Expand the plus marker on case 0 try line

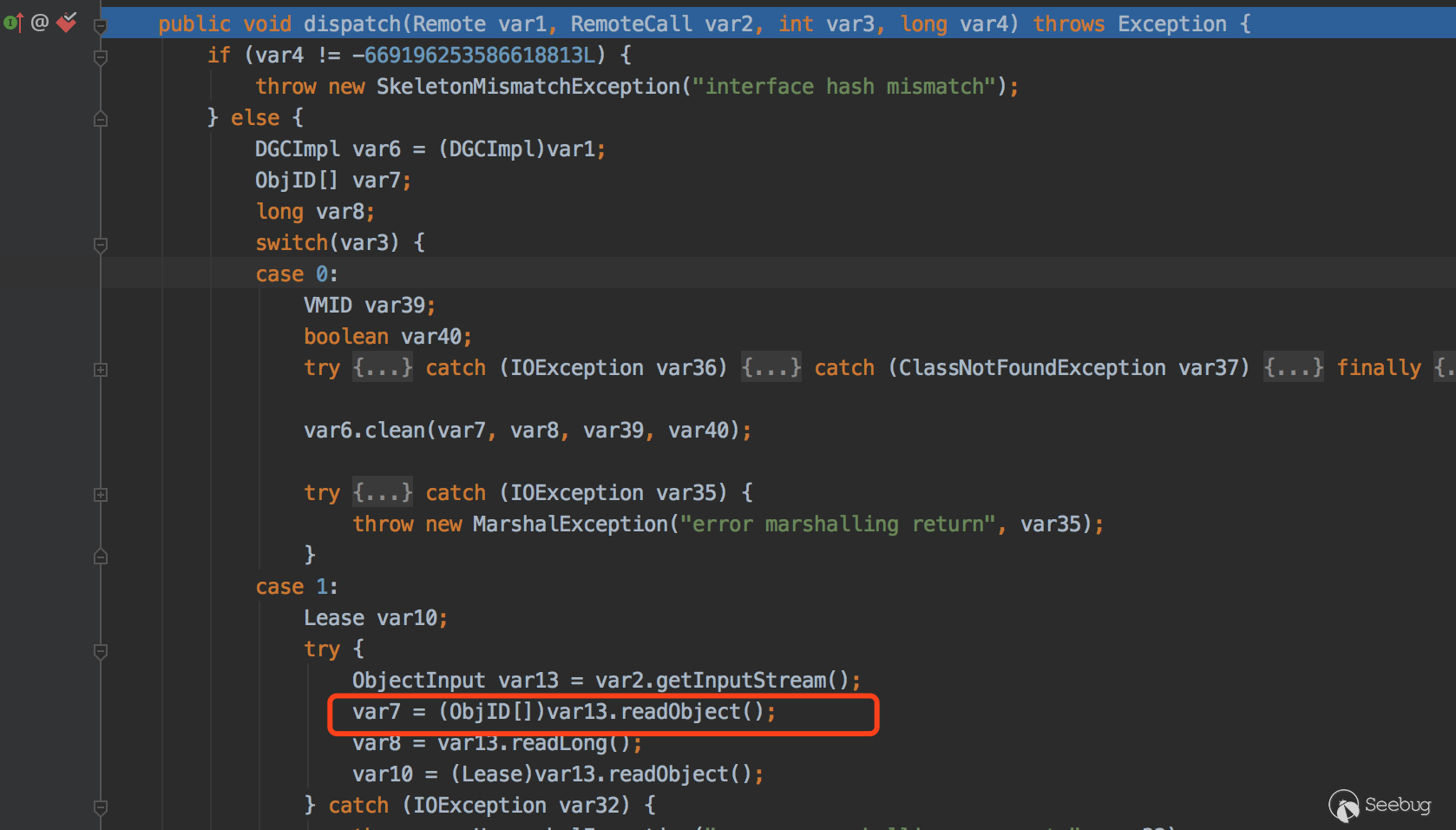(x=101, y=369)
